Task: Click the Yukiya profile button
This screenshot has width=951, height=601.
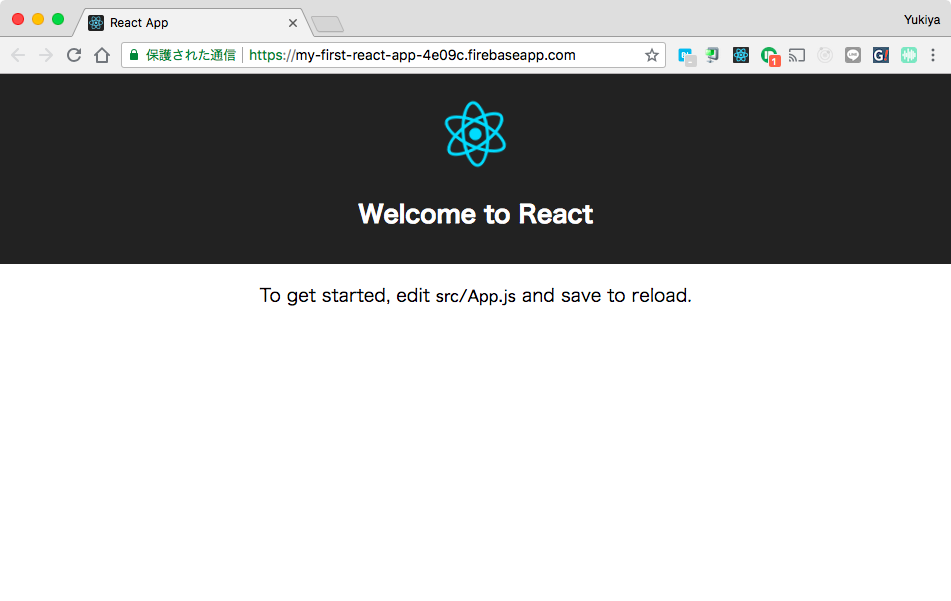Action: [922, 20]
